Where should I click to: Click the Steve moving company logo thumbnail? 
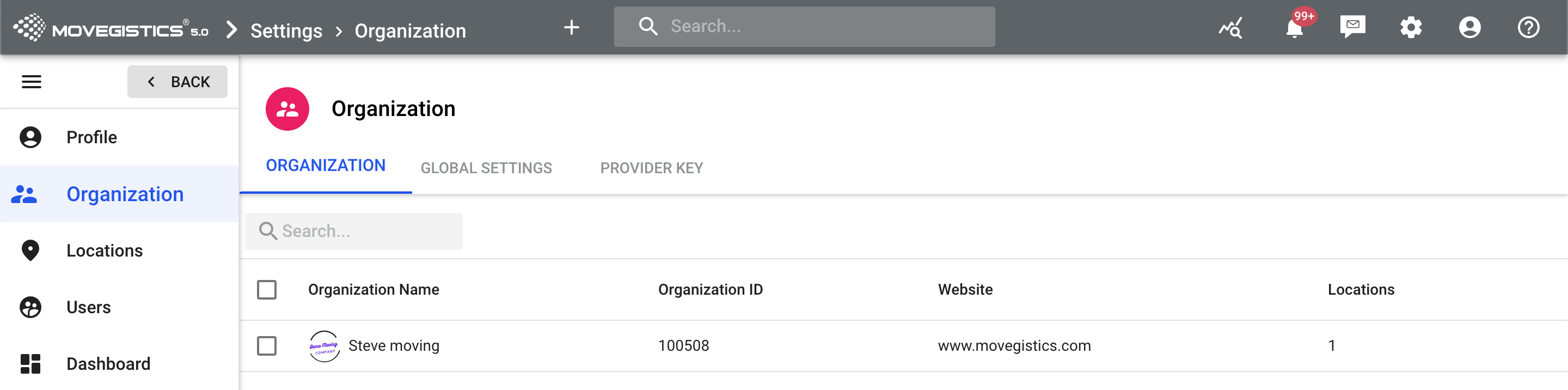pyautogui.click(x=324, y=346)
